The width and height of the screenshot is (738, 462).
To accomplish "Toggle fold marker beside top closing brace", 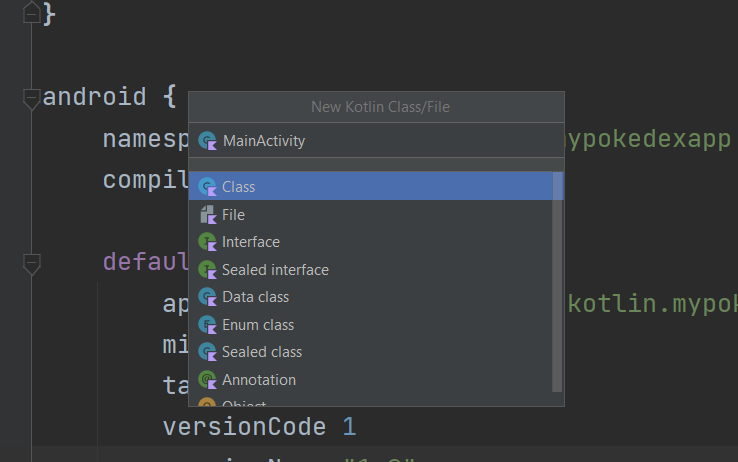I will pos(31,15).
